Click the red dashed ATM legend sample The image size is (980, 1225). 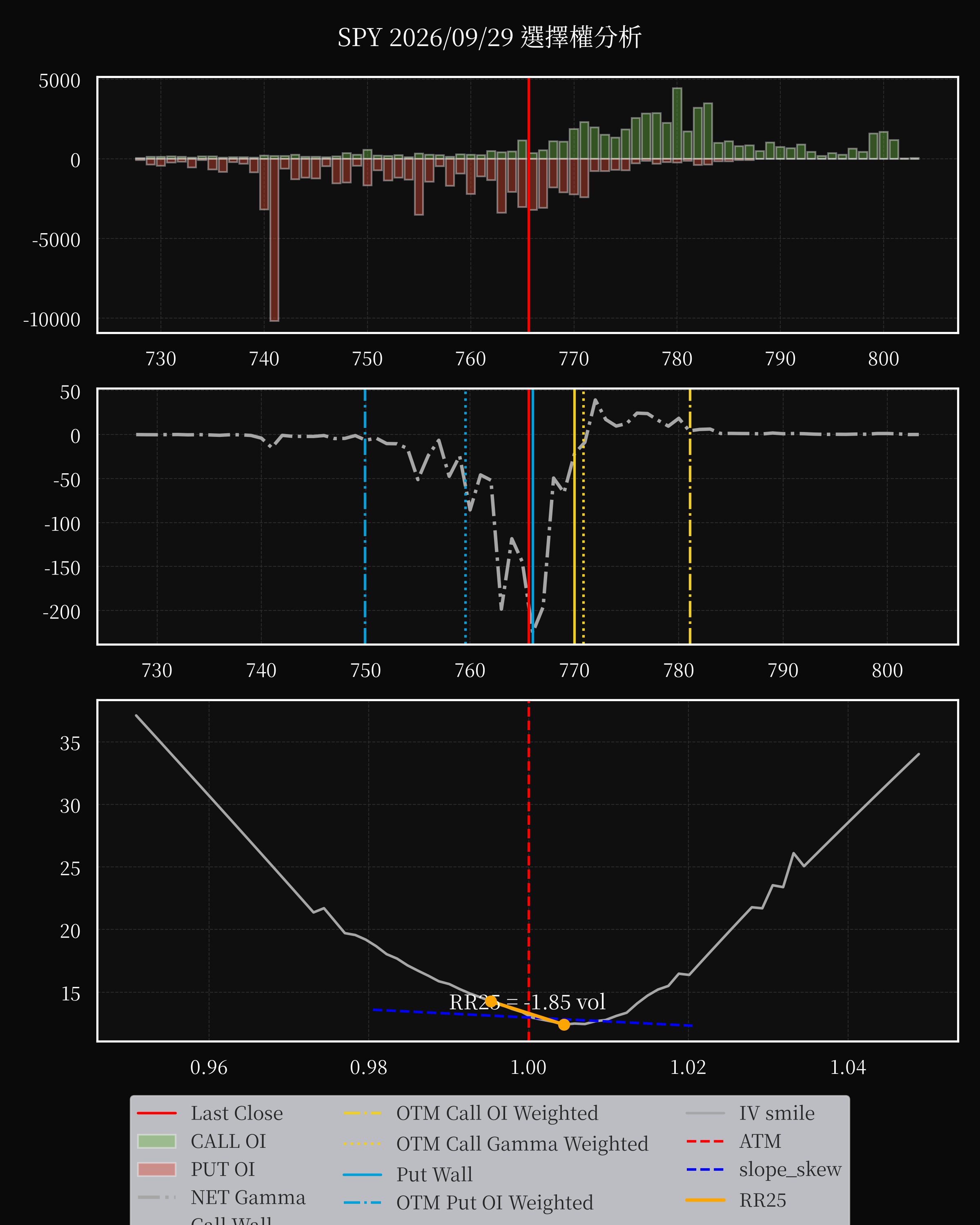705,1141
